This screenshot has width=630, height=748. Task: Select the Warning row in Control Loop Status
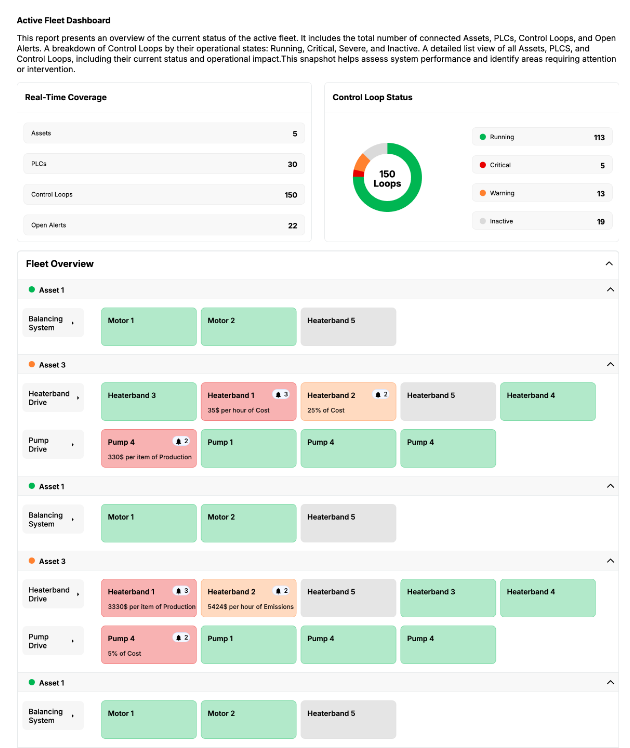[x=541, y=193]
